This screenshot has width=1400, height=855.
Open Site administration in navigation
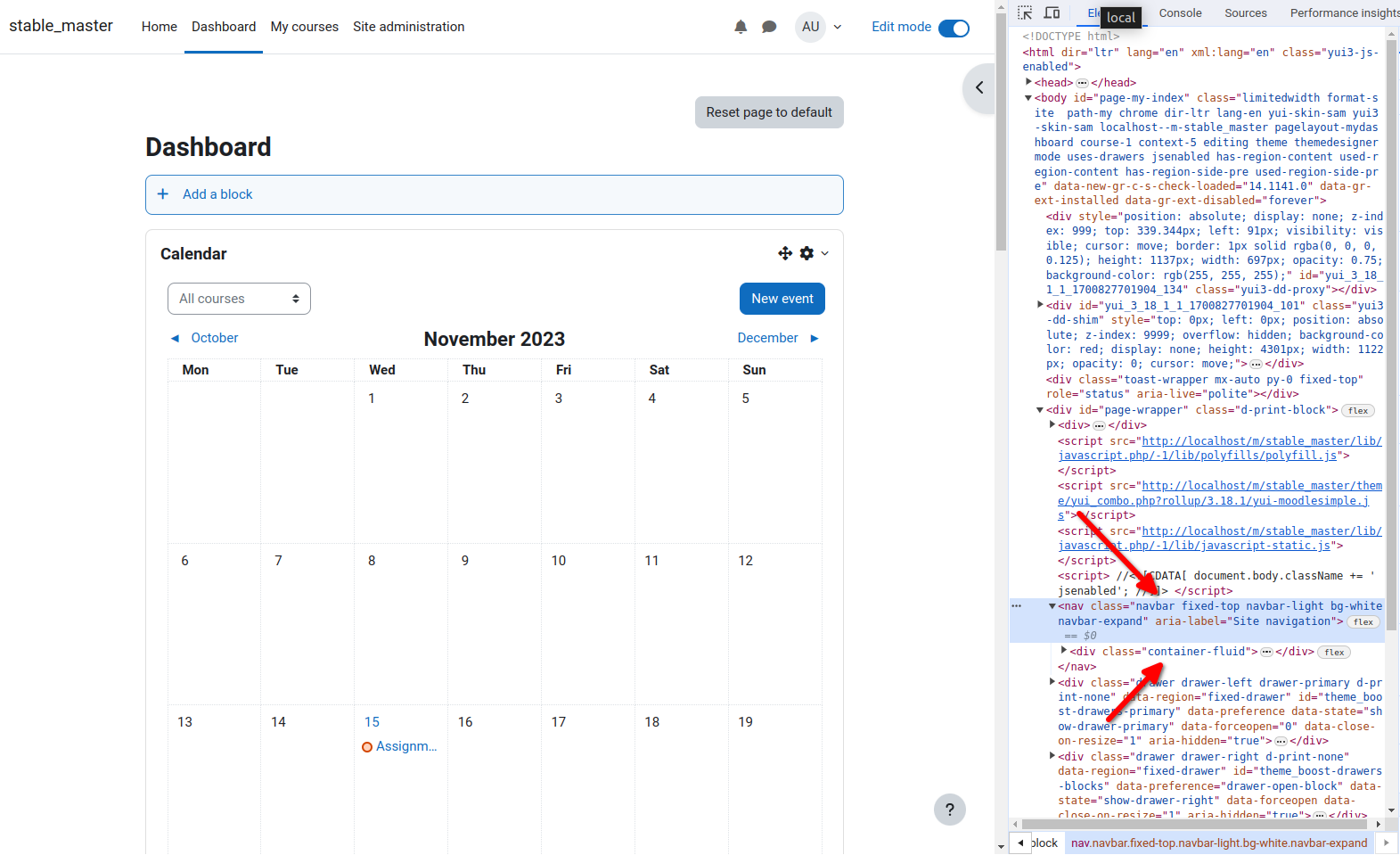pos(409,27)
